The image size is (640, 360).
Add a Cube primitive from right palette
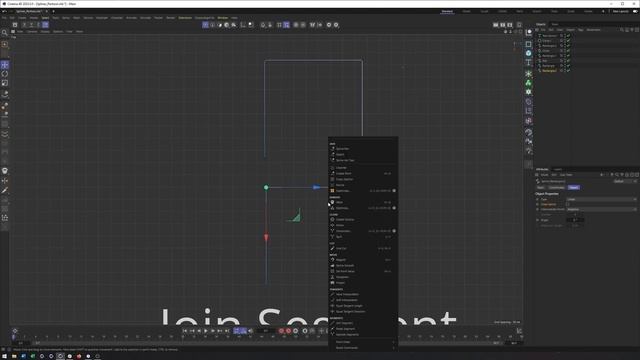click(x=529, y=53)
